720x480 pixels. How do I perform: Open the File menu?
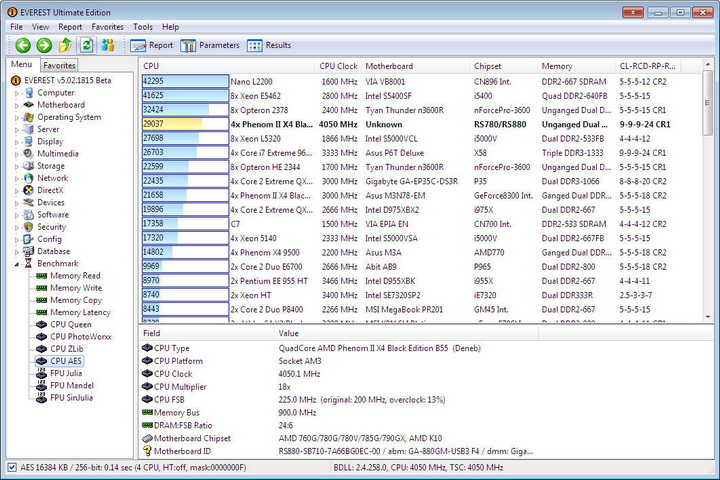(16, 27)
